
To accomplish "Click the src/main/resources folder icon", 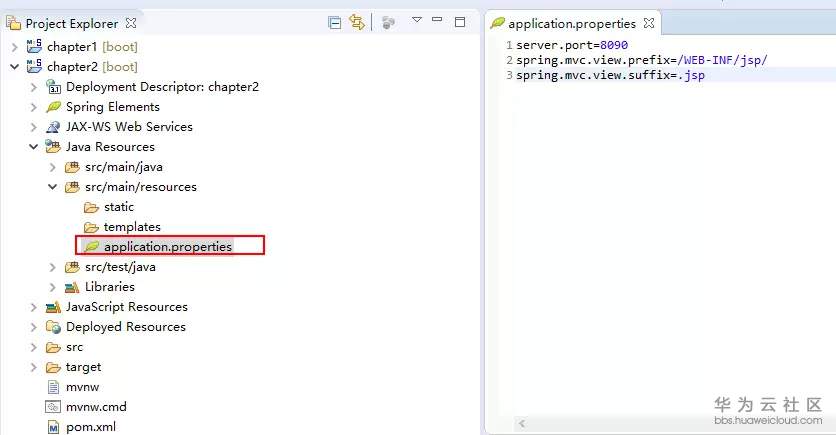I will click(x=72, y=187).
